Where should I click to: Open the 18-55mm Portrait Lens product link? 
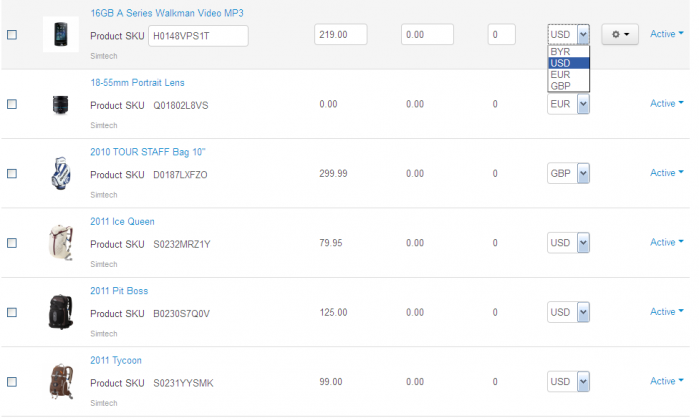137,83
